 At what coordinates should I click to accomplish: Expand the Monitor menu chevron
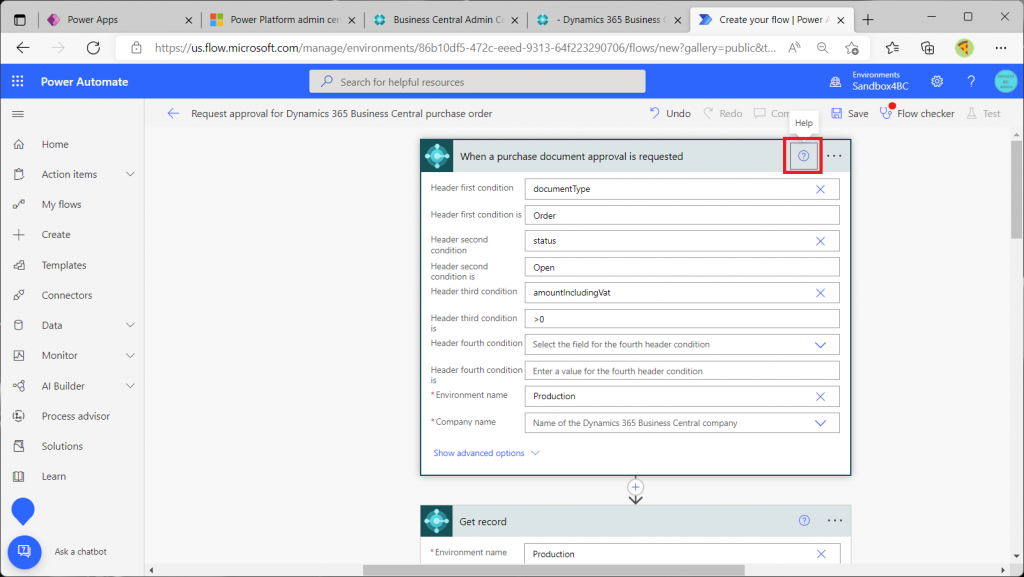[130, 355]
